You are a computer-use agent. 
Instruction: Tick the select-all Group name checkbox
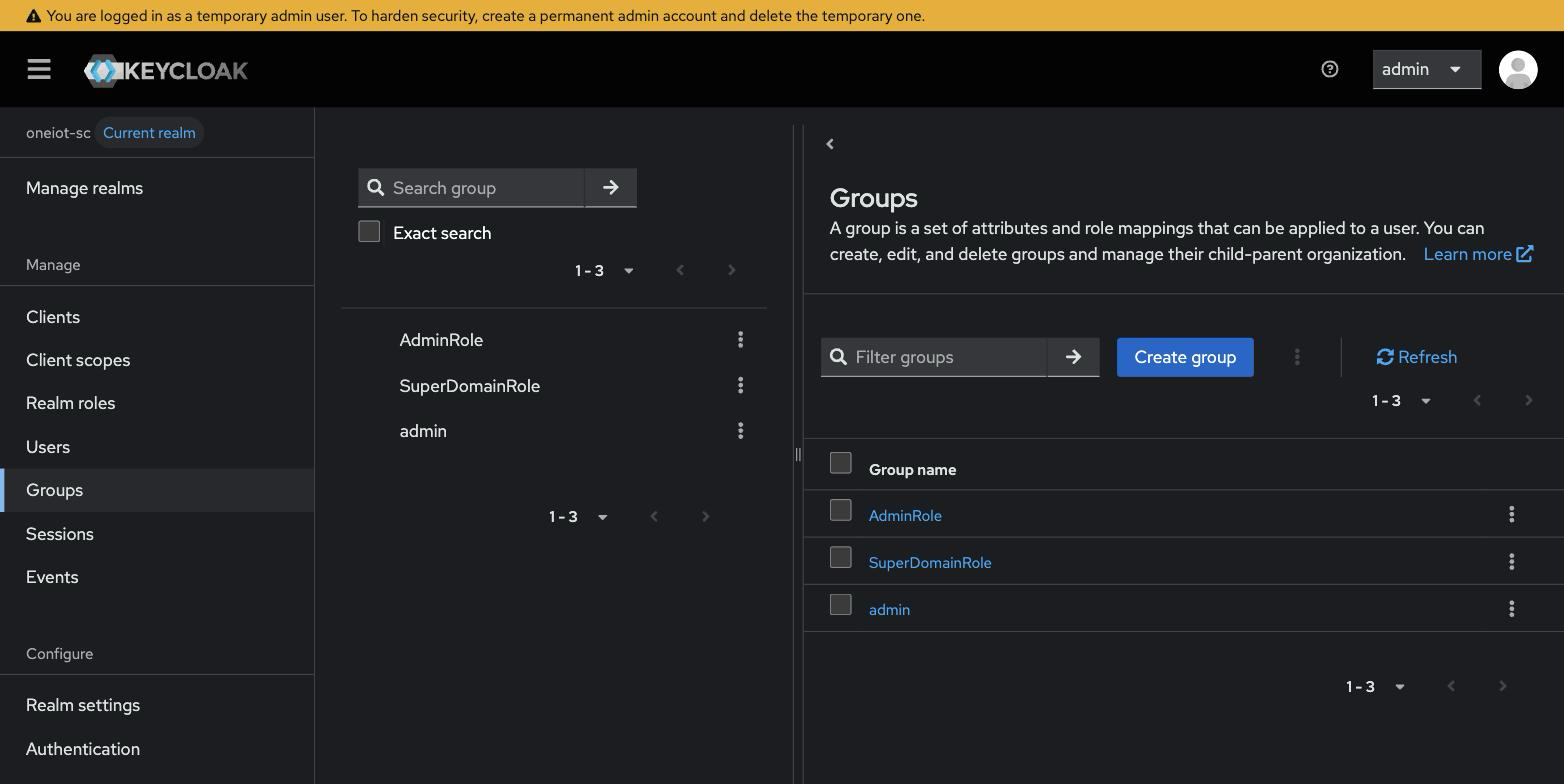[841, 463]
